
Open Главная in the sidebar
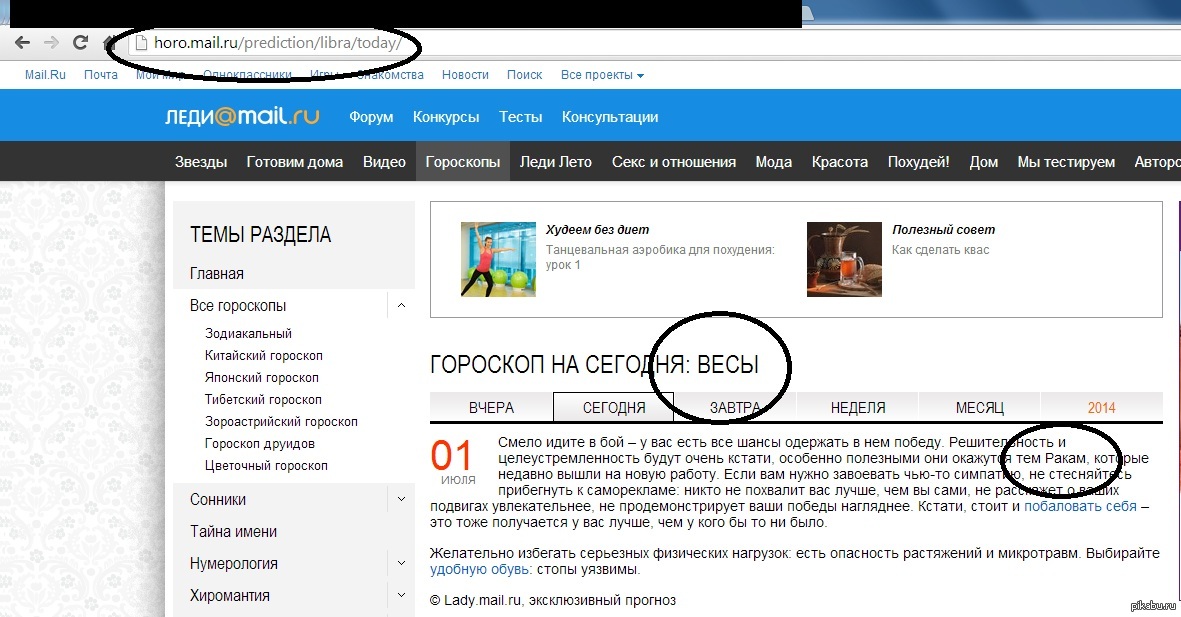coord(217,273)
